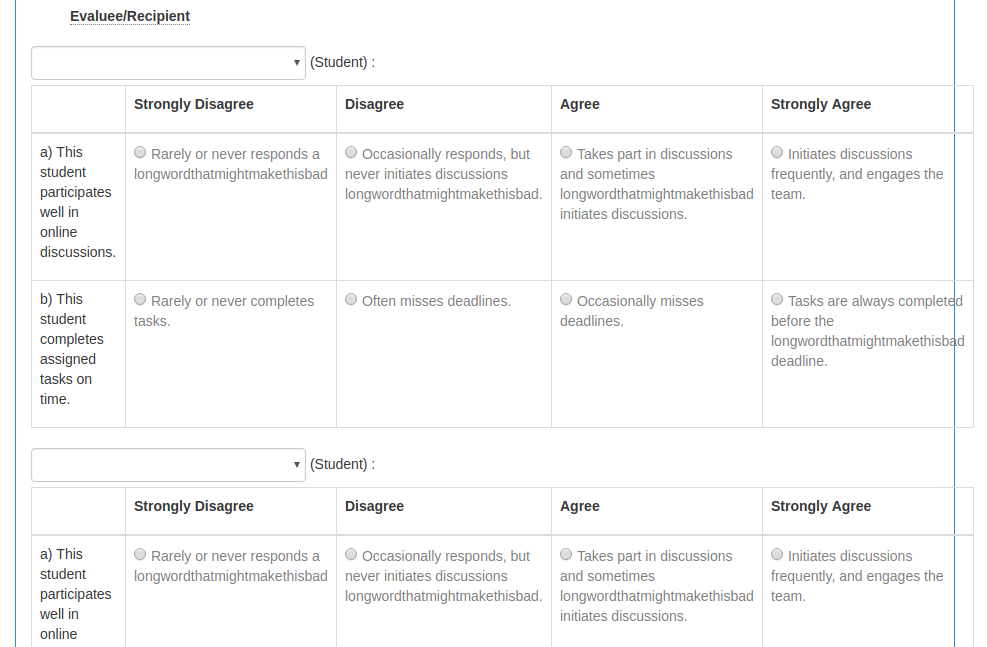Choose 'Initiates discussions frequently' for first student

(777, 152)
